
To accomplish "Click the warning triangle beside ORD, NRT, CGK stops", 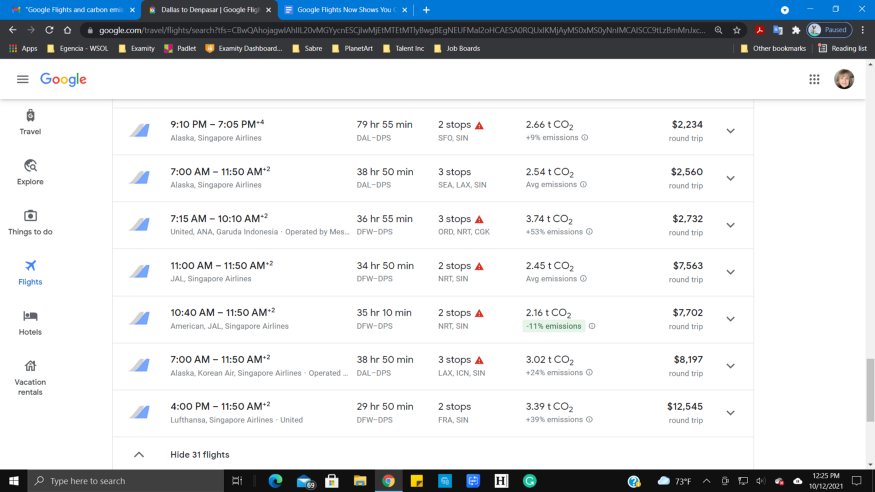I will (479, 219).
